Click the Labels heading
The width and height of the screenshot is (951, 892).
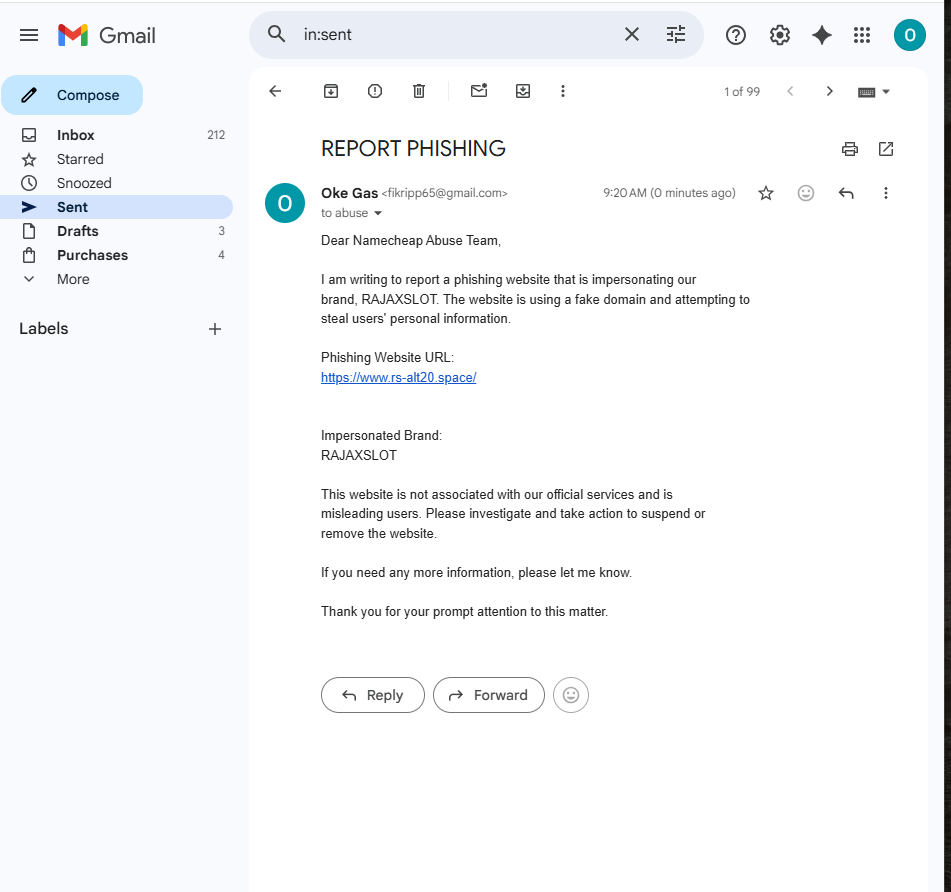pos(44,329)
